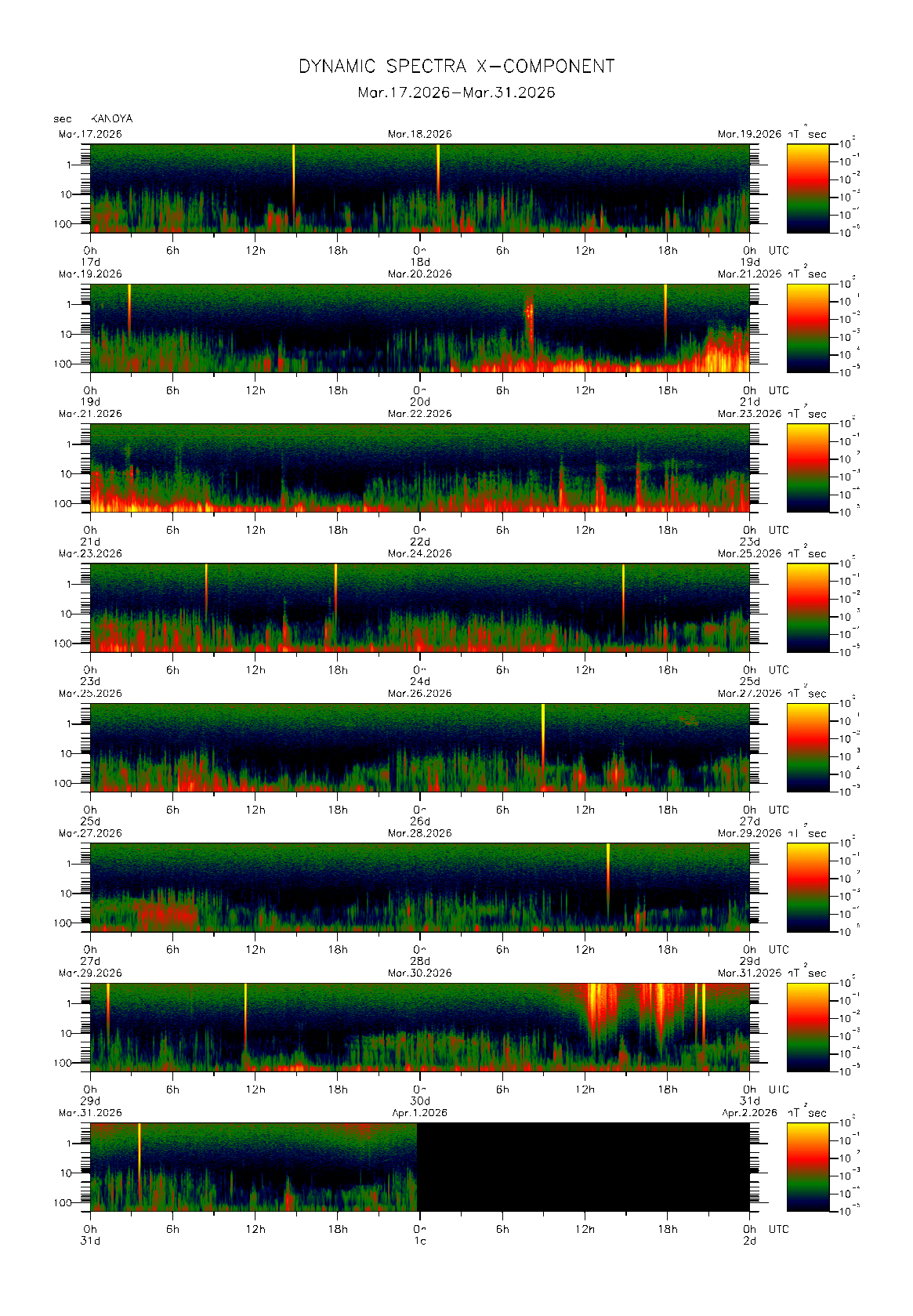Select the short half-width spectrogram at the bottom

tap(253, 1167)
